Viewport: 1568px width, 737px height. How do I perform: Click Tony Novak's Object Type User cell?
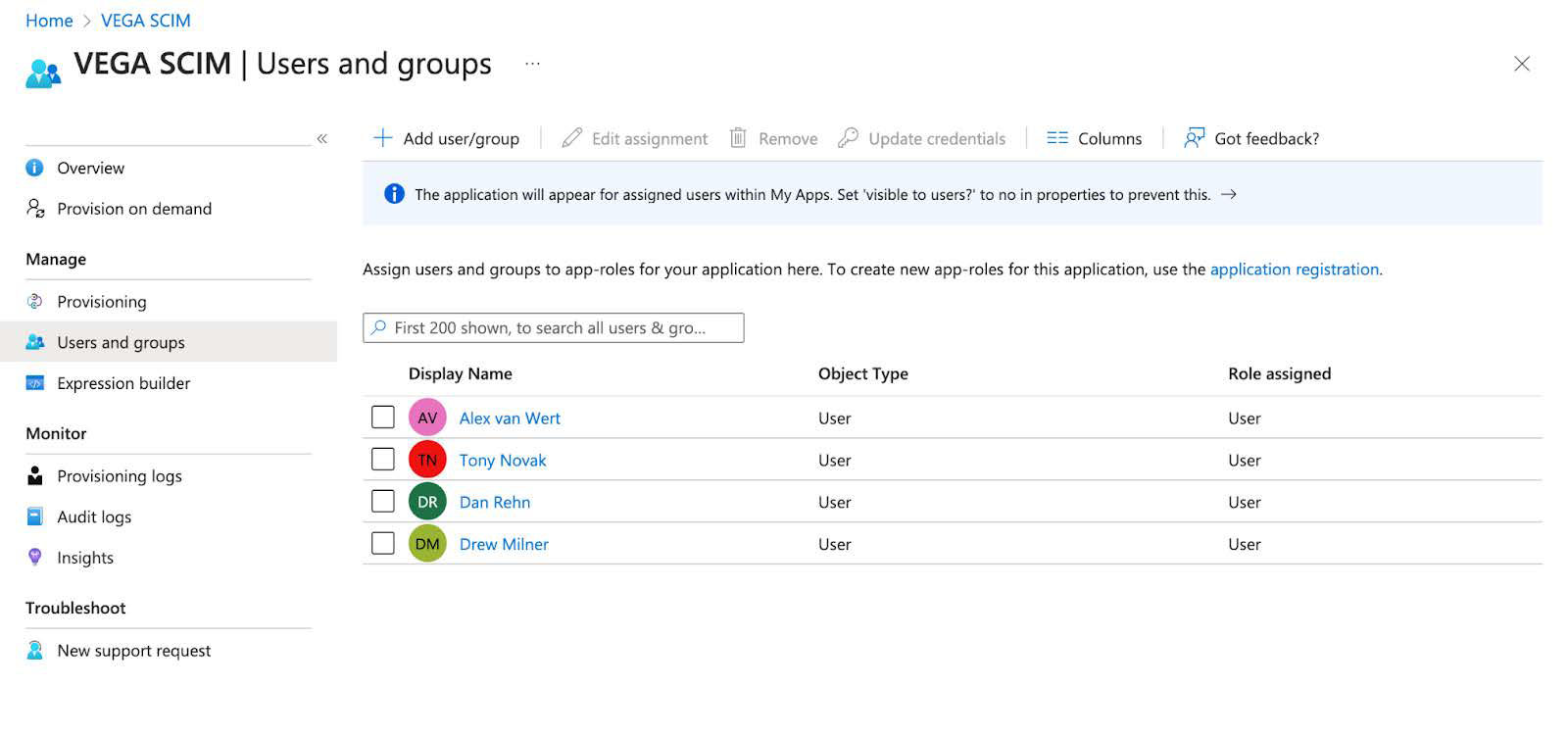pyautogui.click(x=834, y=461)
